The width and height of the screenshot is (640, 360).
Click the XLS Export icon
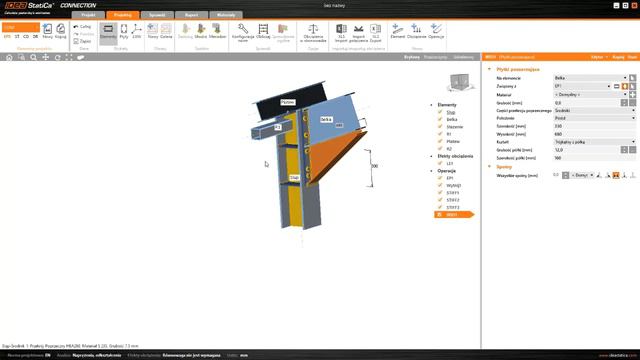(376, 33)
